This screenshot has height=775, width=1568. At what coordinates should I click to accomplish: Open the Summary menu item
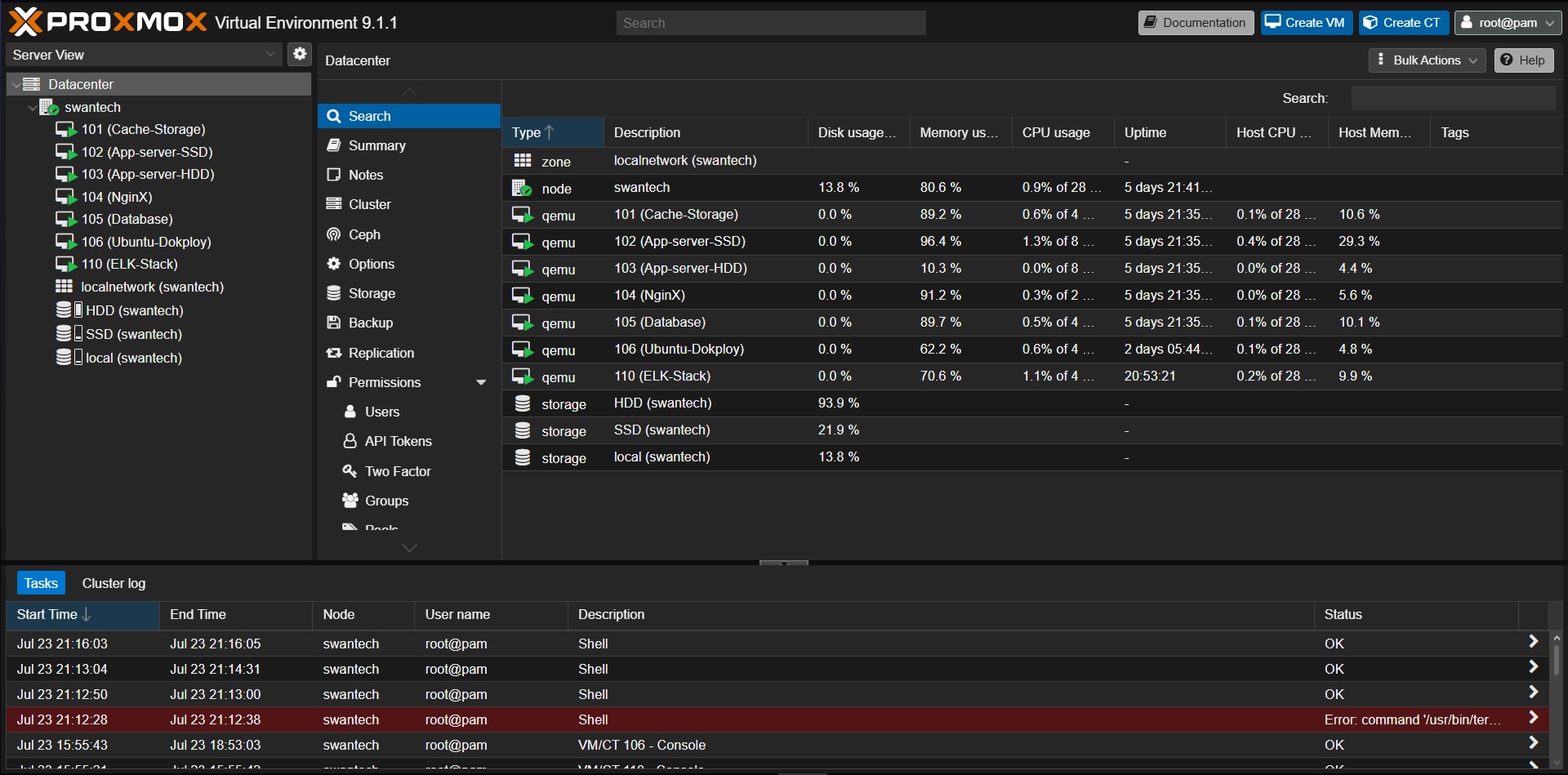coord(409,145)
